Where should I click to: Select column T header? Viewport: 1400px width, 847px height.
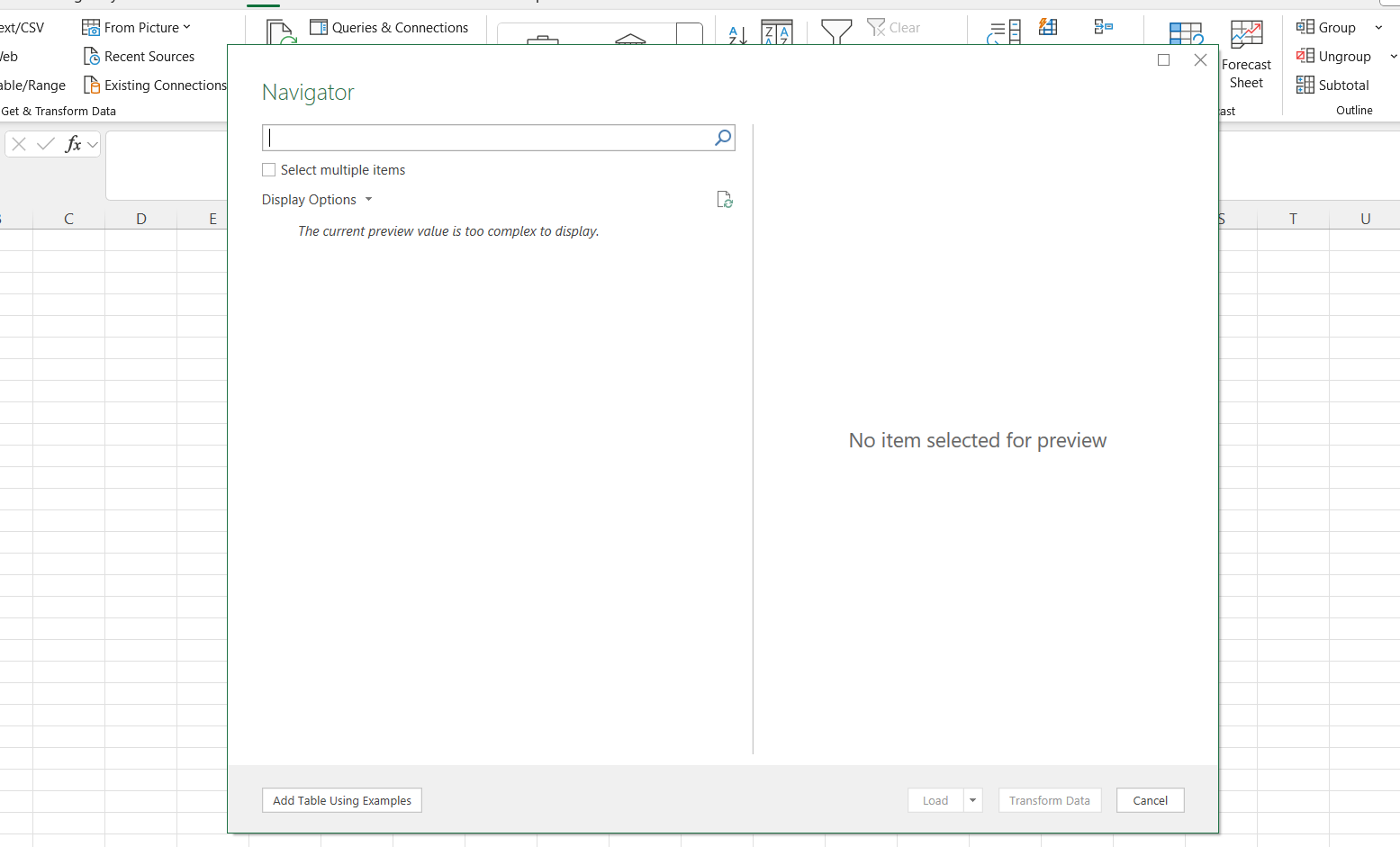click(x=1293, y=219)
